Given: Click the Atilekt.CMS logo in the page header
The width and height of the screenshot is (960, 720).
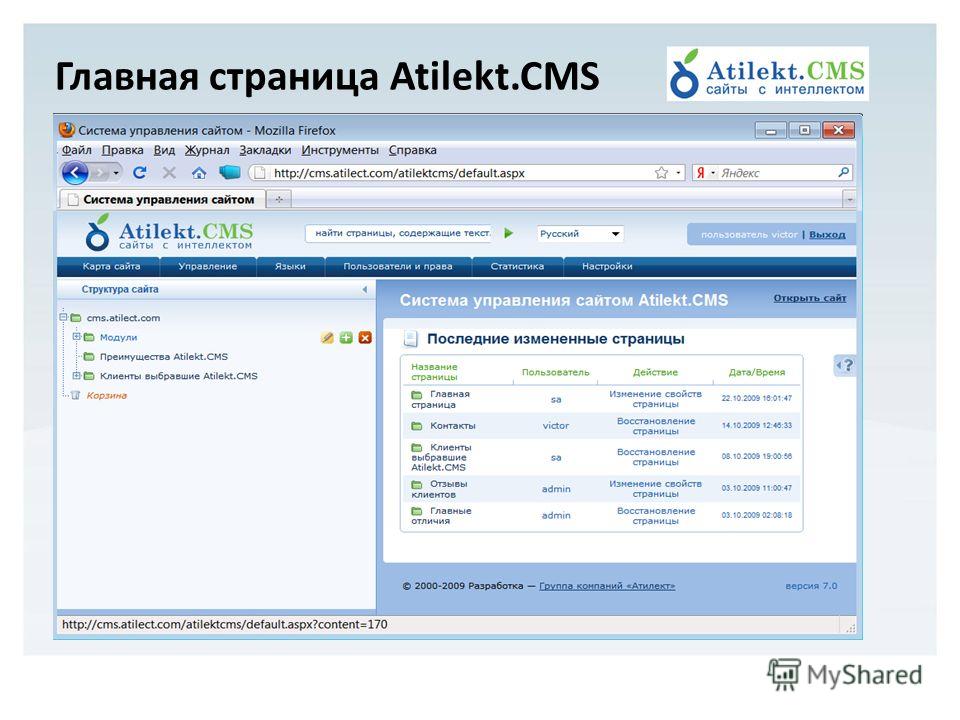Looking at the screenshot, I should point(169,233).
